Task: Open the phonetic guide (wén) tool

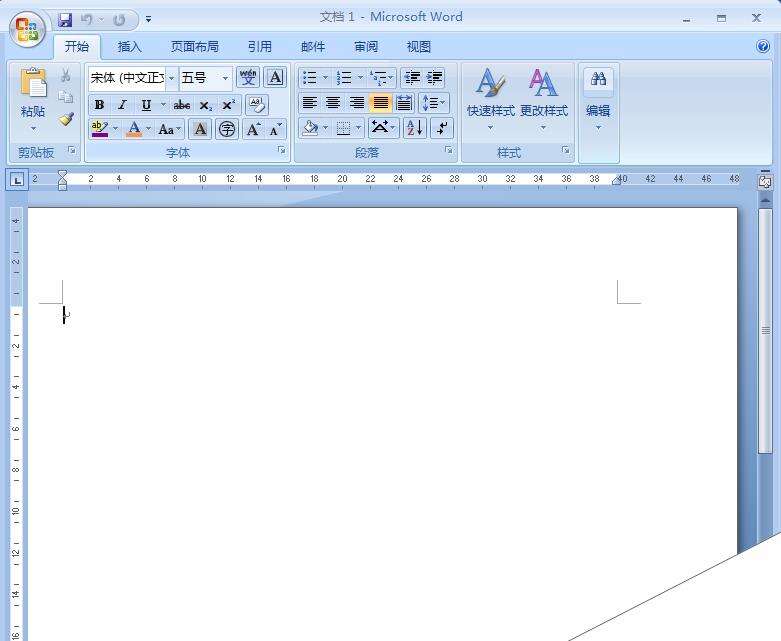Action: [x=248, y=78]
